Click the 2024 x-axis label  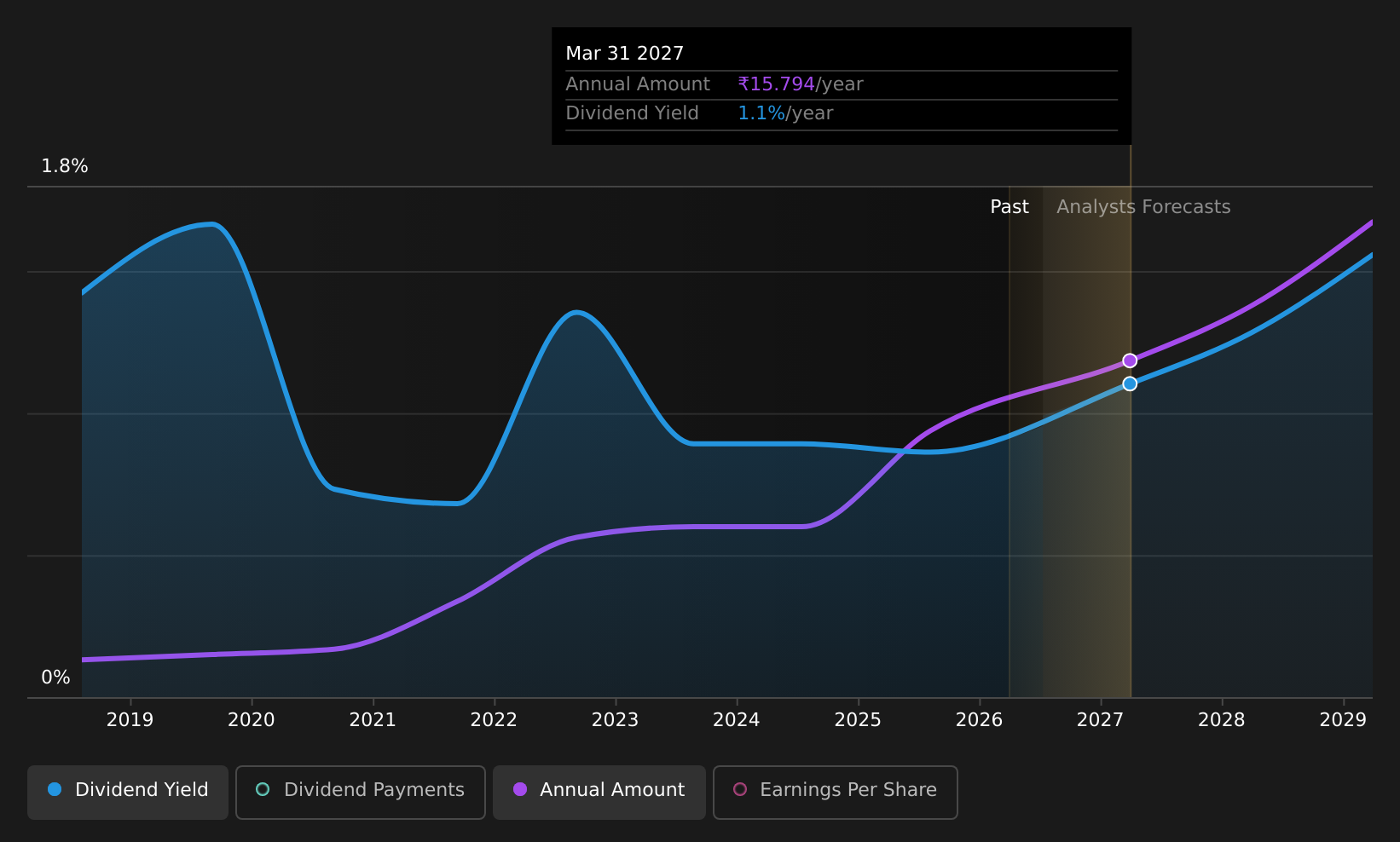[x=737, y=720]
